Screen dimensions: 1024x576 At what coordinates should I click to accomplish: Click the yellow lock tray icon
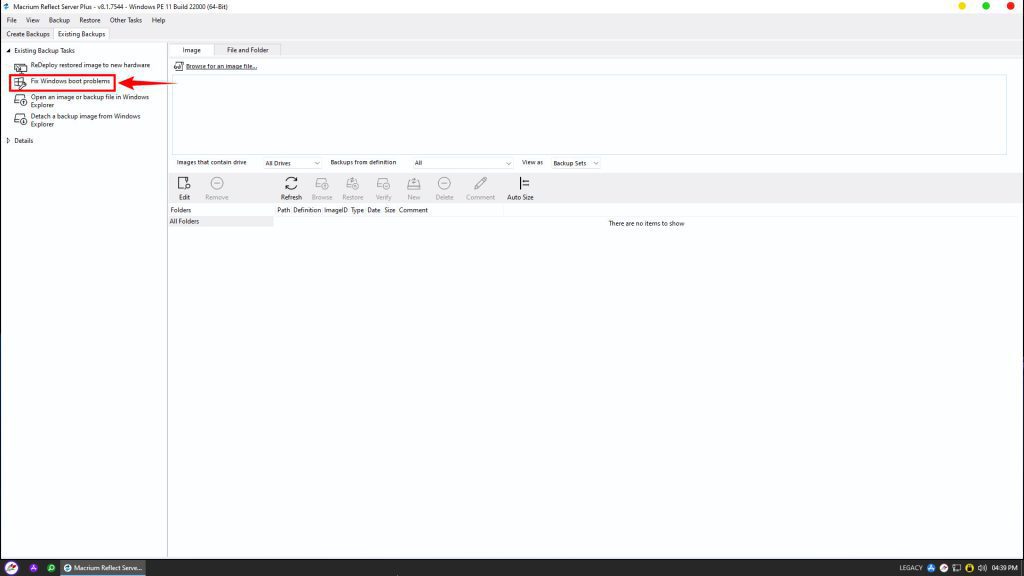[969, 568]
